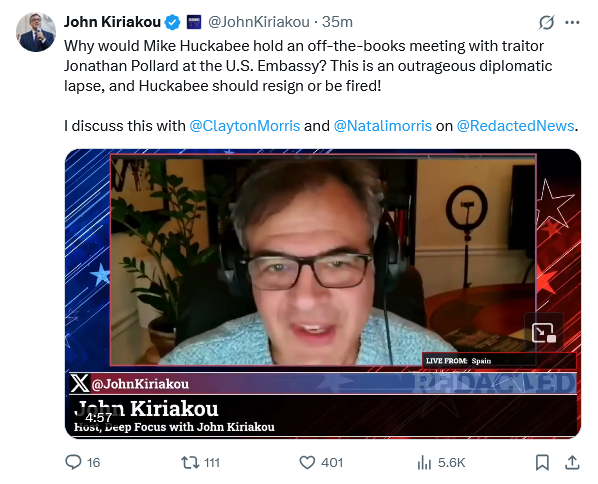Screen dimensions: 598x484
Task: Click the blue verified checkmark badge
Action: point(172,23)
